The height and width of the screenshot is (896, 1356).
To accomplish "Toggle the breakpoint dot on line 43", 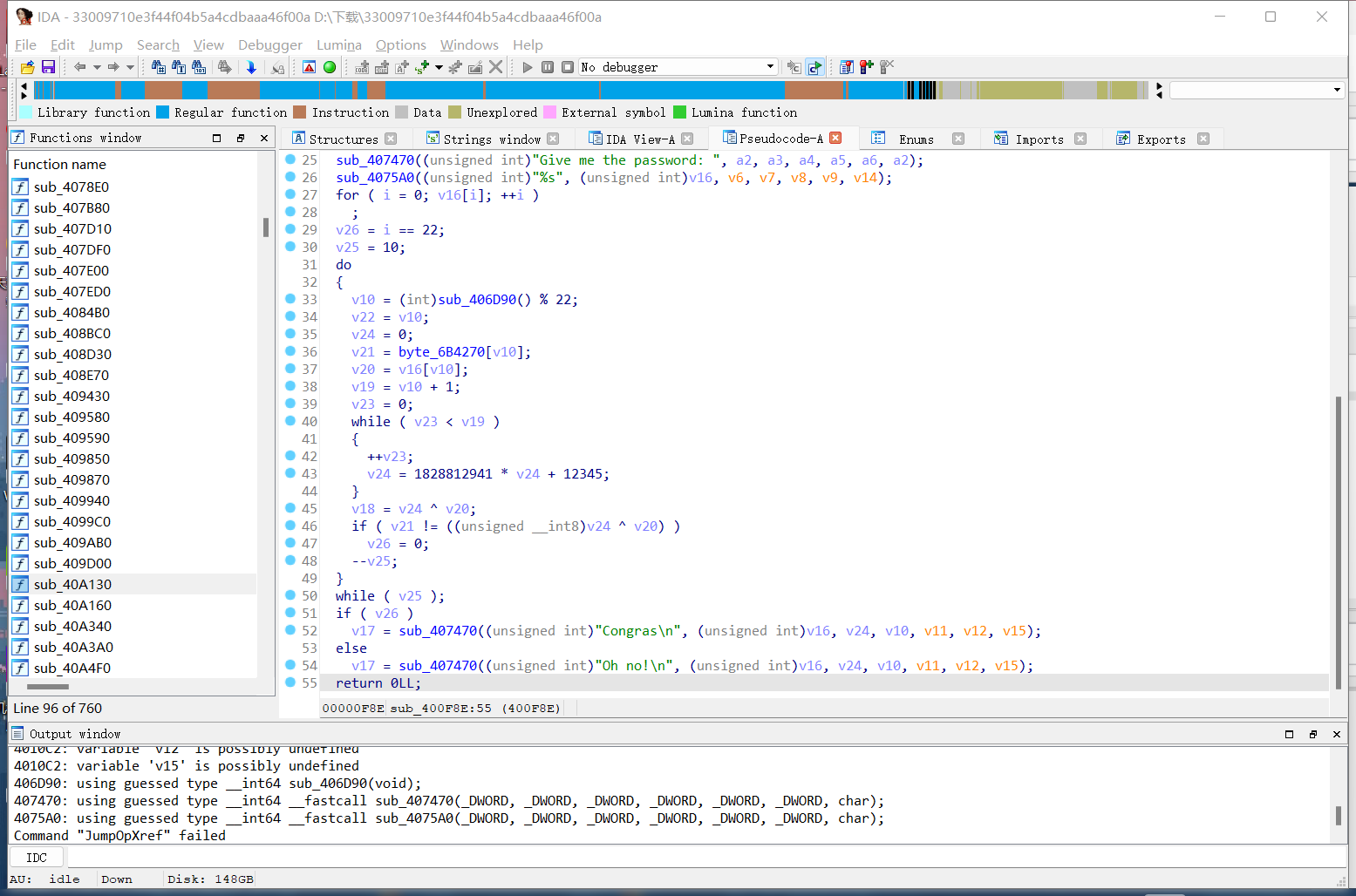I will pyautogui.click(x=290, y=473).
